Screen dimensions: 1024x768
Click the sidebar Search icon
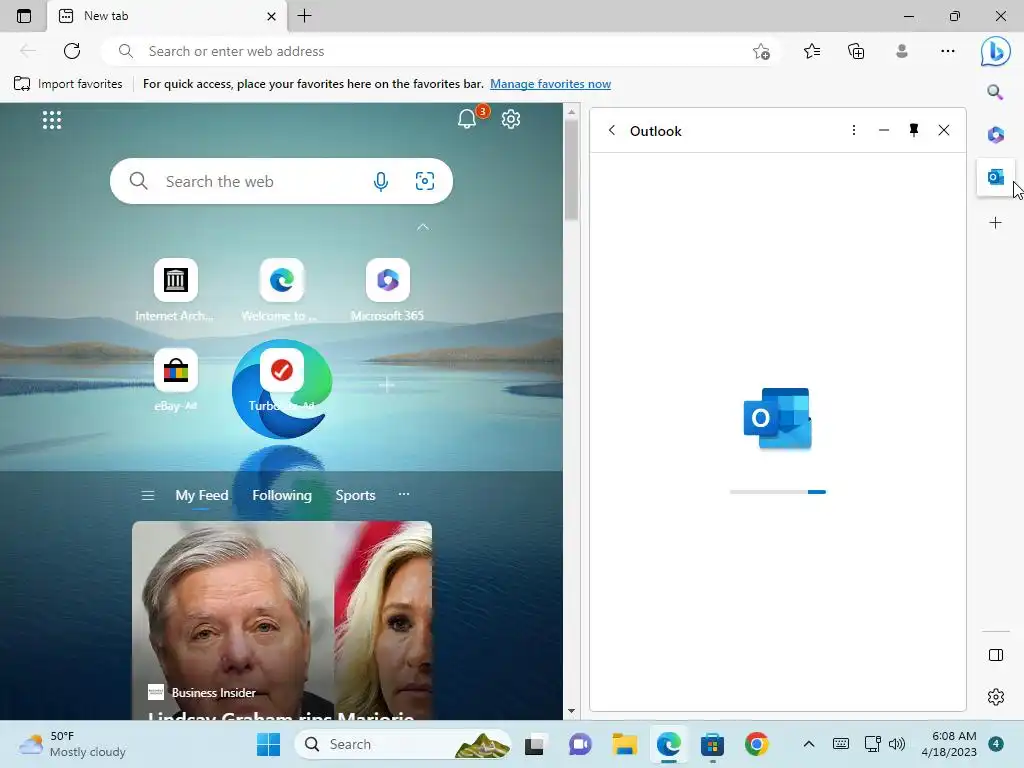pyautogui.click(x=995, y=92)
